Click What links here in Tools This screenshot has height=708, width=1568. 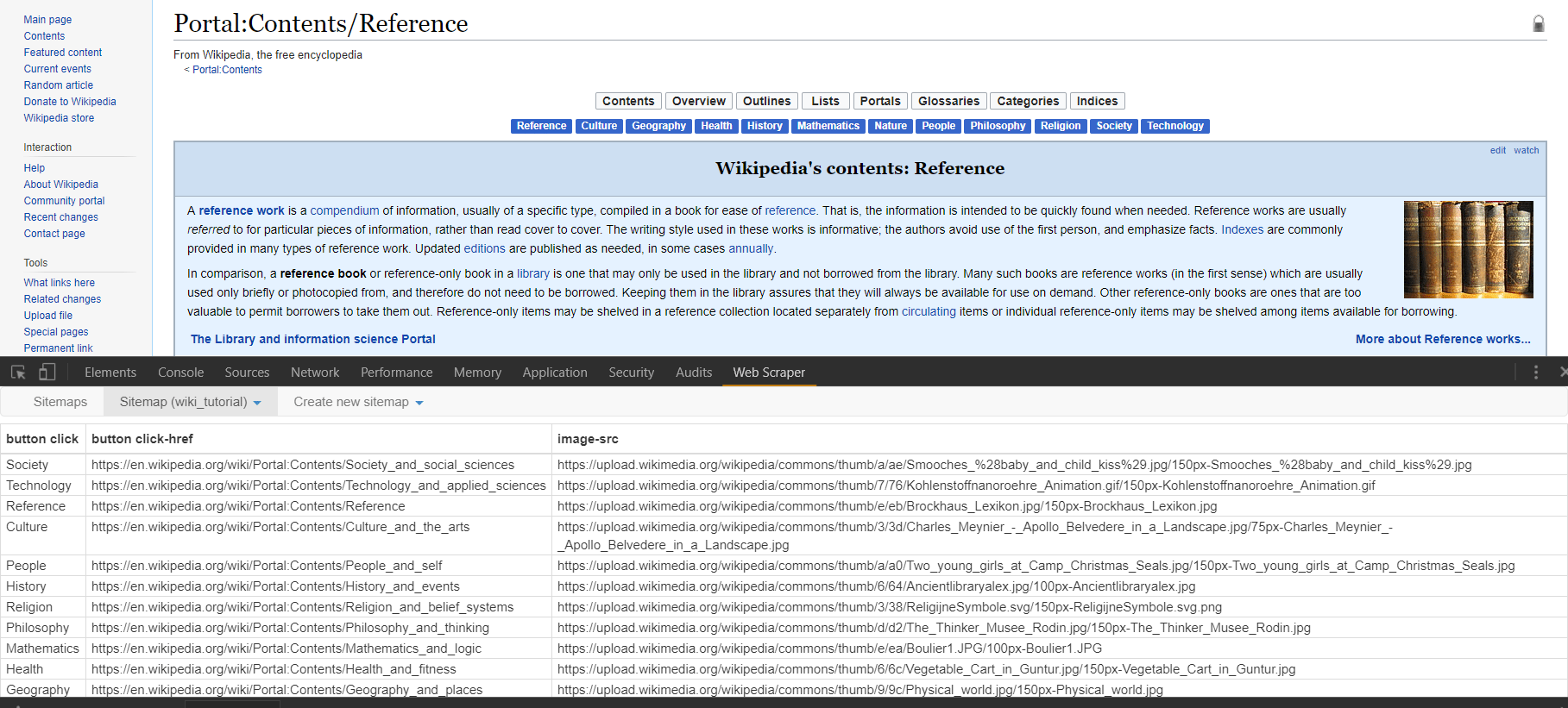(59, 283)
